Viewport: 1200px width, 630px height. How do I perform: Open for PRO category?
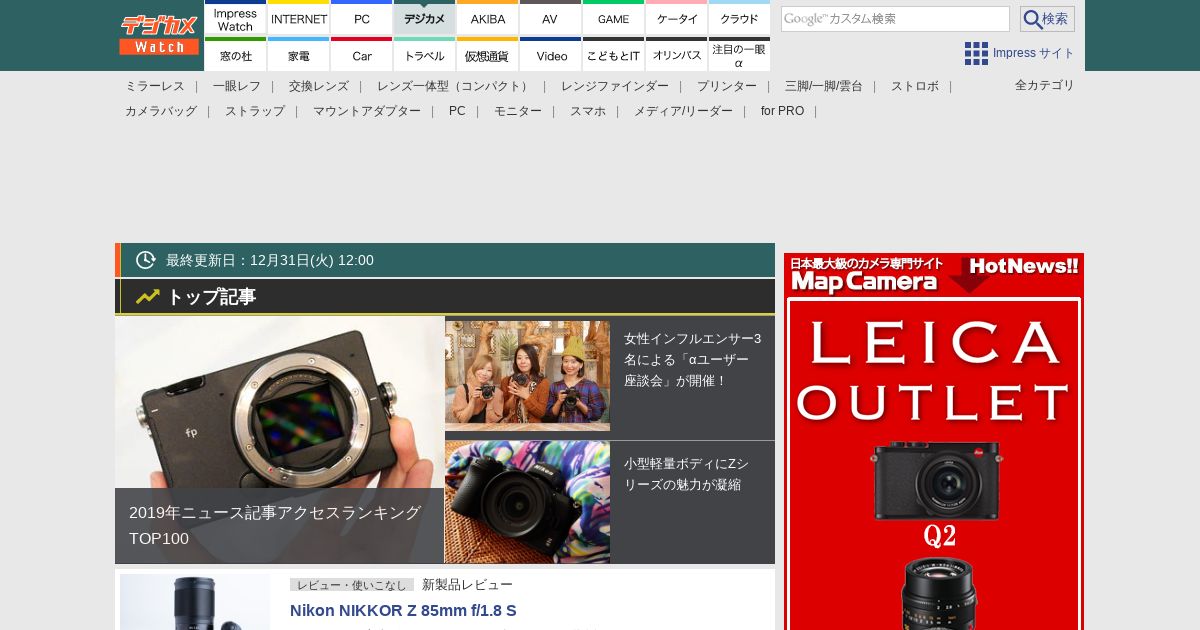[x=782, y=111]
